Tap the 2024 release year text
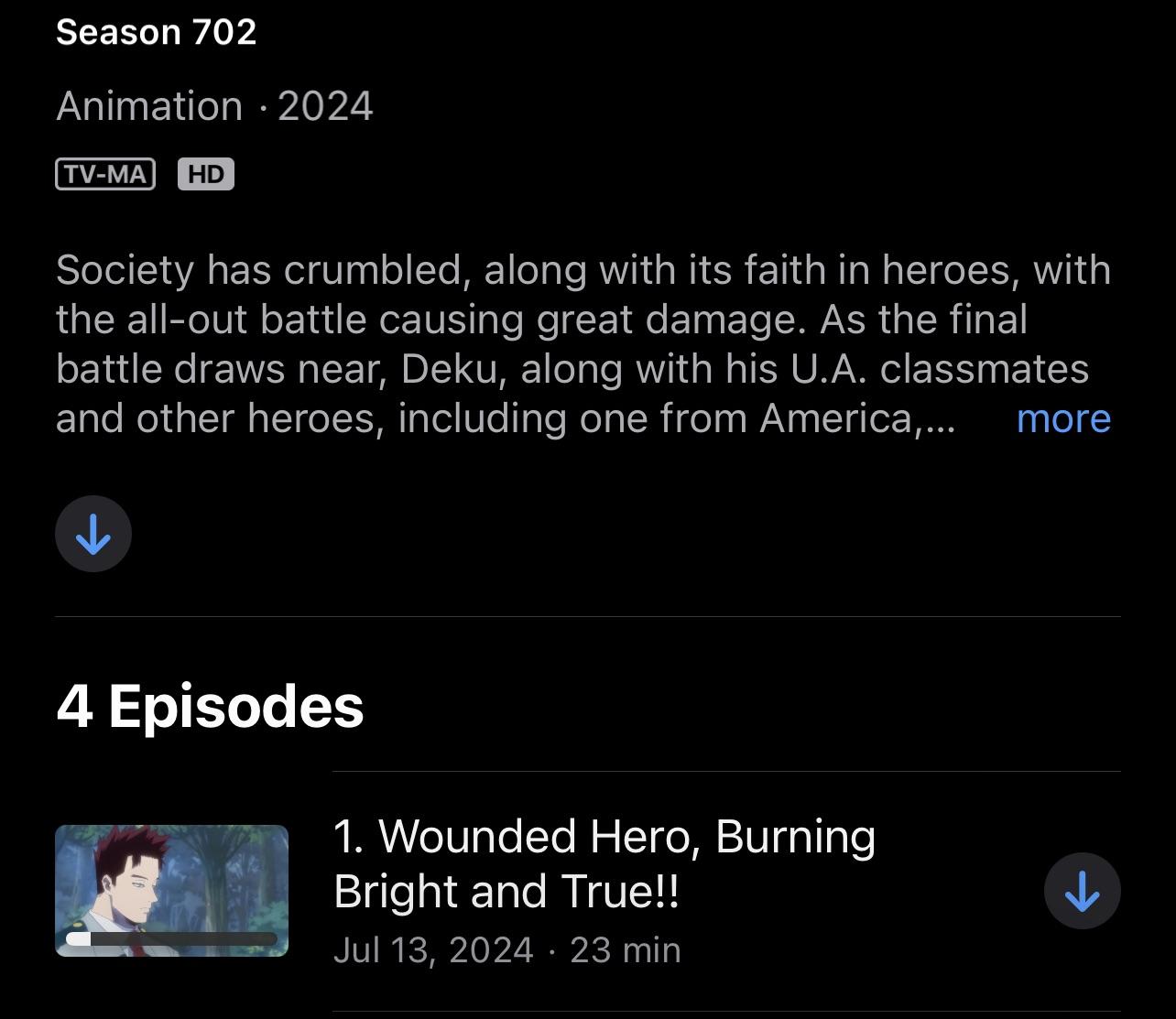This screenshot has height=1019, width=1176. (325, 106)
